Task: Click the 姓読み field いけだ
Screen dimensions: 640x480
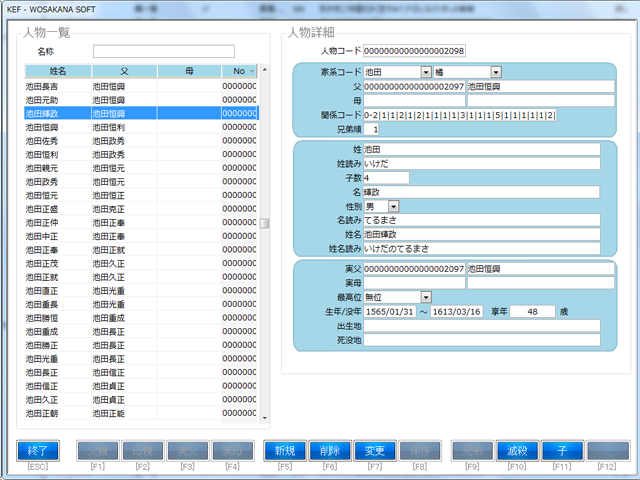Action: tap(482, 164)
